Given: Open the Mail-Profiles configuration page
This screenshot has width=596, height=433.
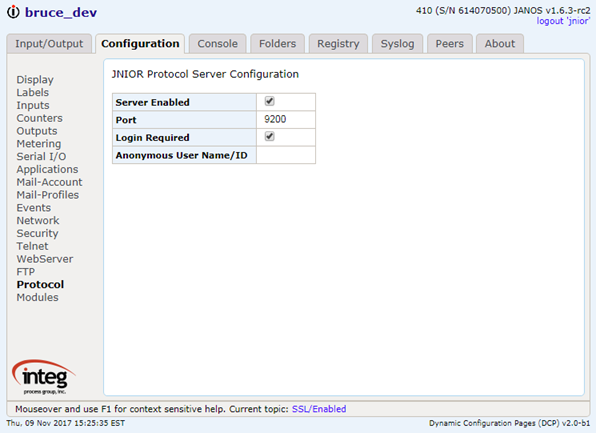Looking at the screenshot, I should click(48, 195).
